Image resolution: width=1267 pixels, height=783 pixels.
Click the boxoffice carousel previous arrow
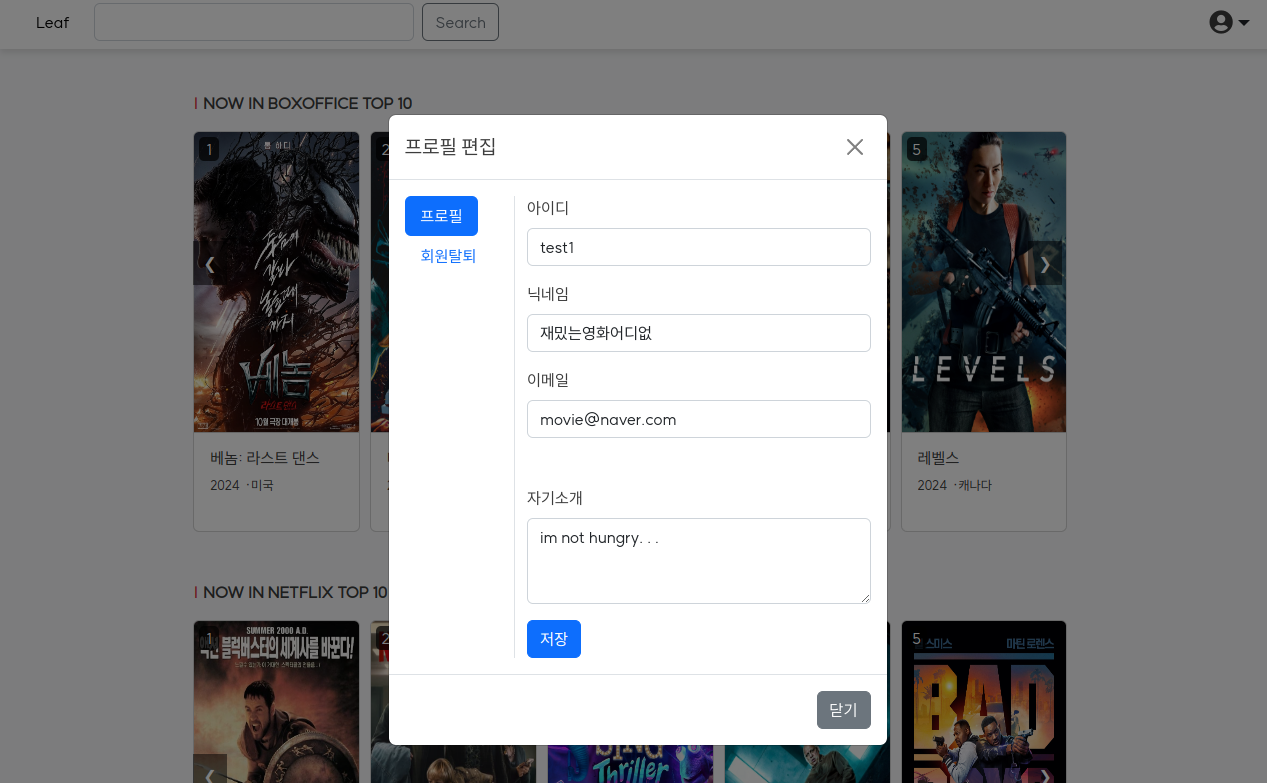pyautogui.click(x=210, y=264)
